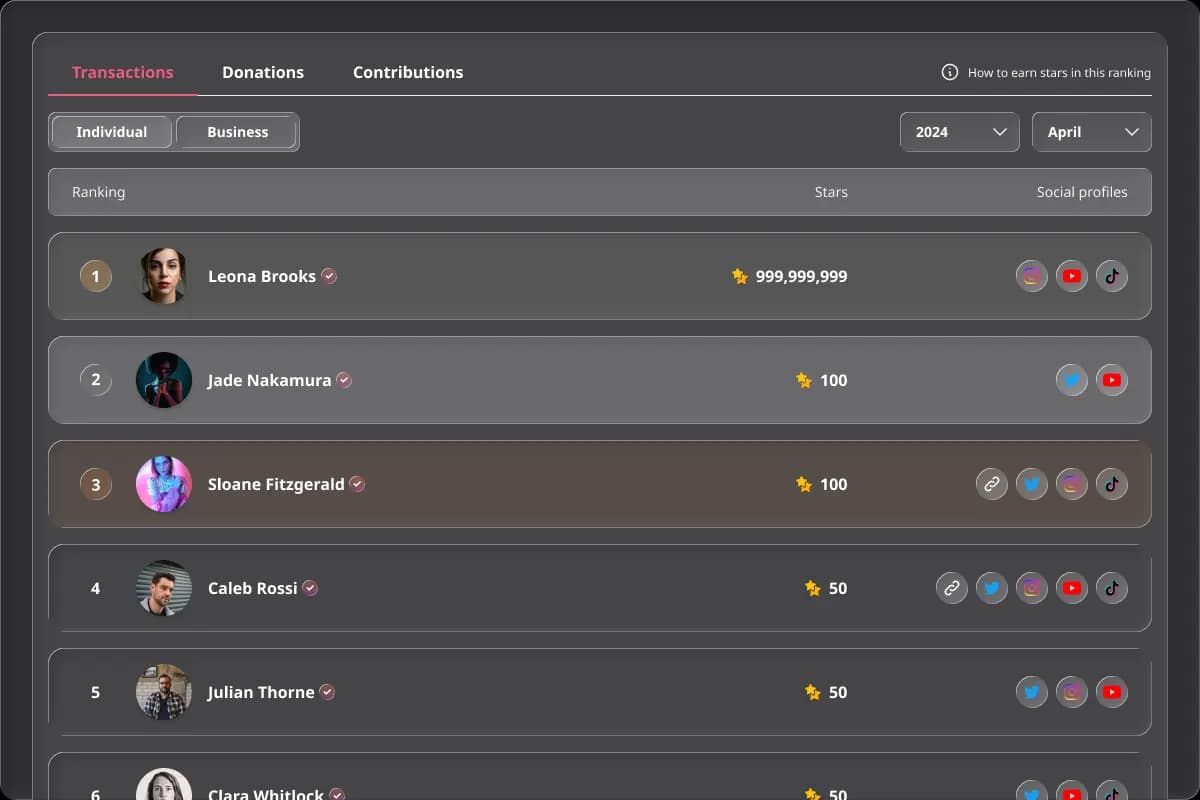
Task: Click Jade Nakamura's avatar picture
Action: tap(164, 380)
